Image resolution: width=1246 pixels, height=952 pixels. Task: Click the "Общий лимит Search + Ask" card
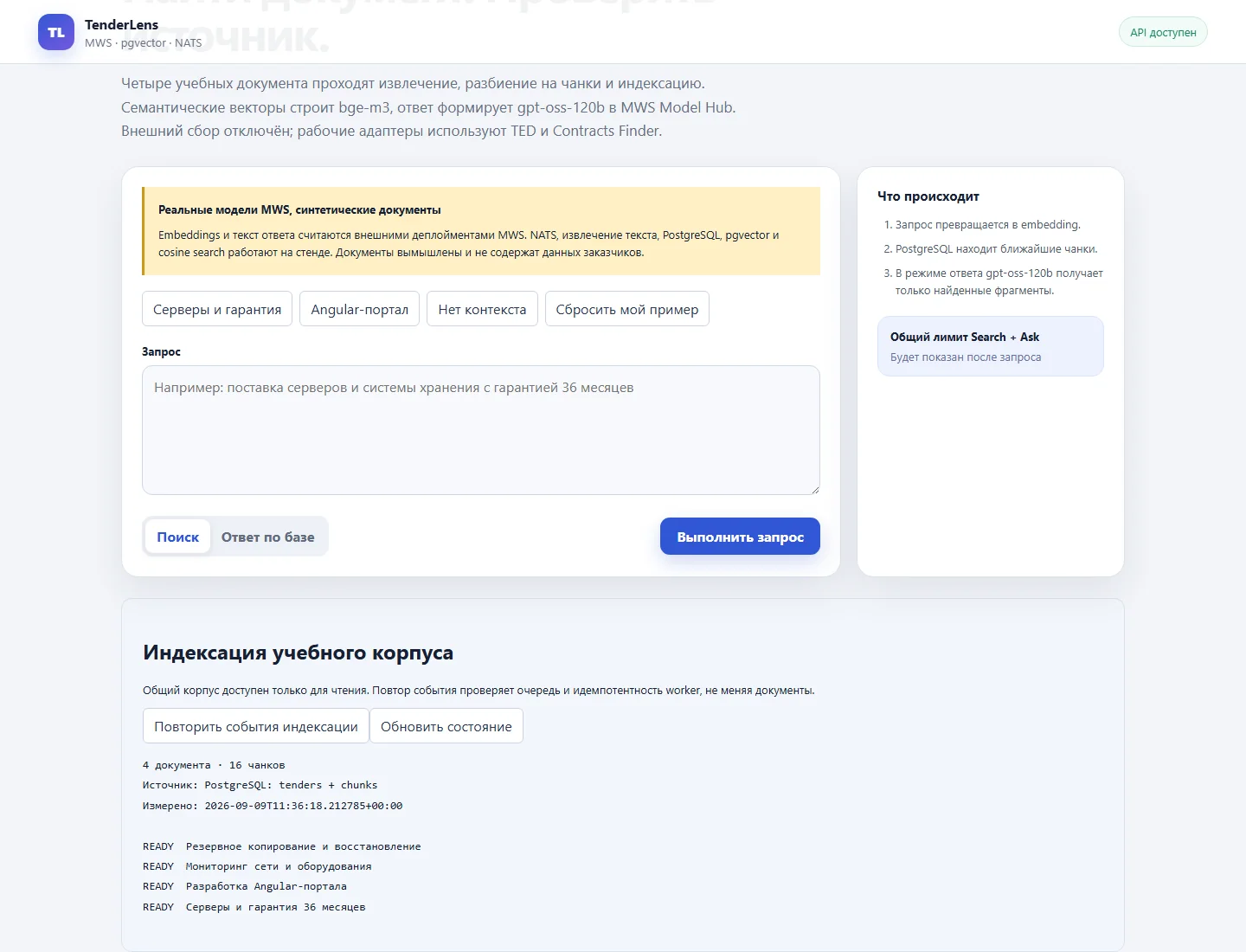click(x=991, y=346)
